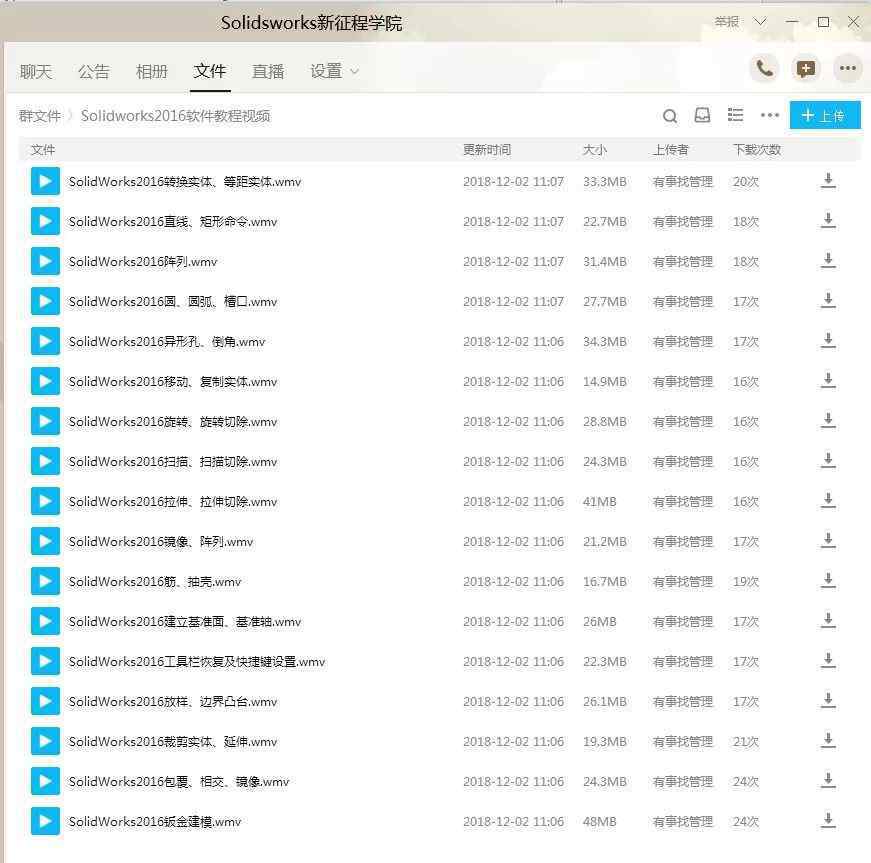Download SolidWorks2016转换实体、等距实体.wmv via its arrow icon
Screen dimensions: 871x863
pos(828,180)
